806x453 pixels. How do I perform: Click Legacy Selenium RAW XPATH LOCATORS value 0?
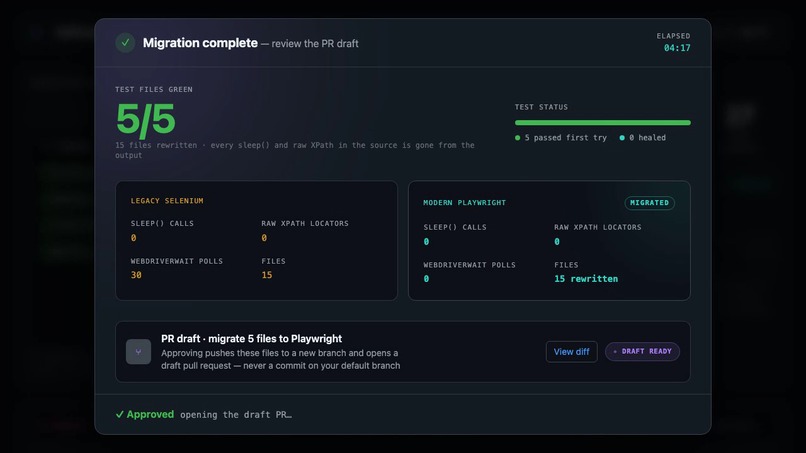(x=264, y=238)
